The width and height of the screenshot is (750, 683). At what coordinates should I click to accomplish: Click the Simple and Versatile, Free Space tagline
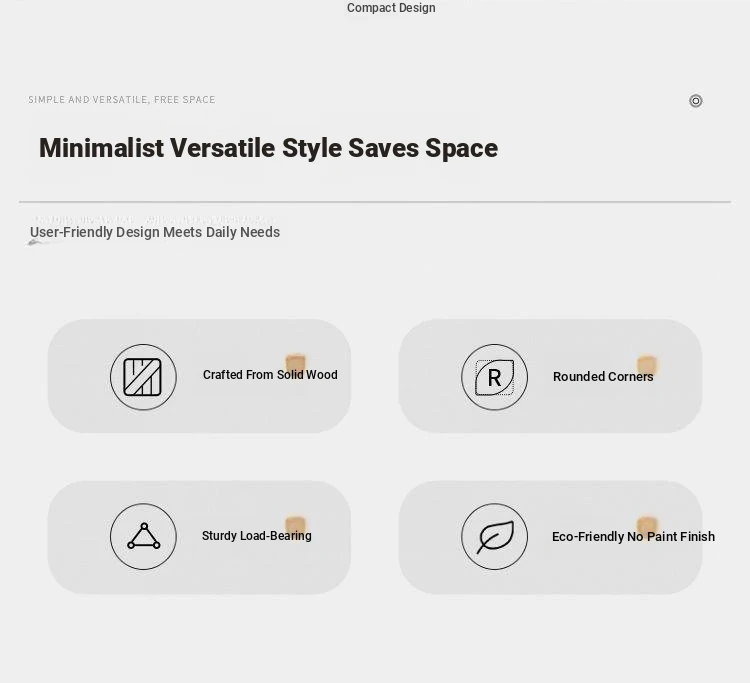(121, 99)
